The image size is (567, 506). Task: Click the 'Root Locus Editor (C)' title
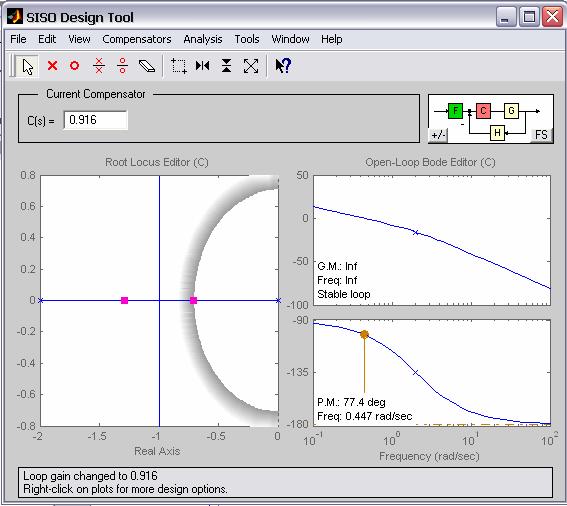click(x=157, y=162)
